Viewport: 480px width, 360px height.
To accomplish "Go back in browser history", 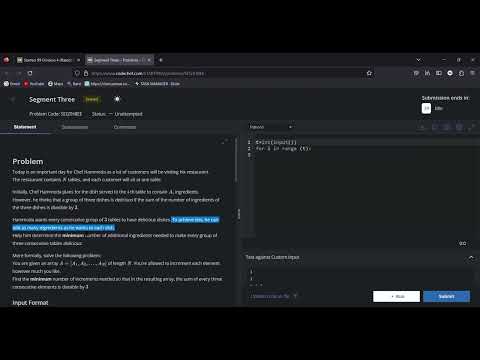I will (7, 73).
